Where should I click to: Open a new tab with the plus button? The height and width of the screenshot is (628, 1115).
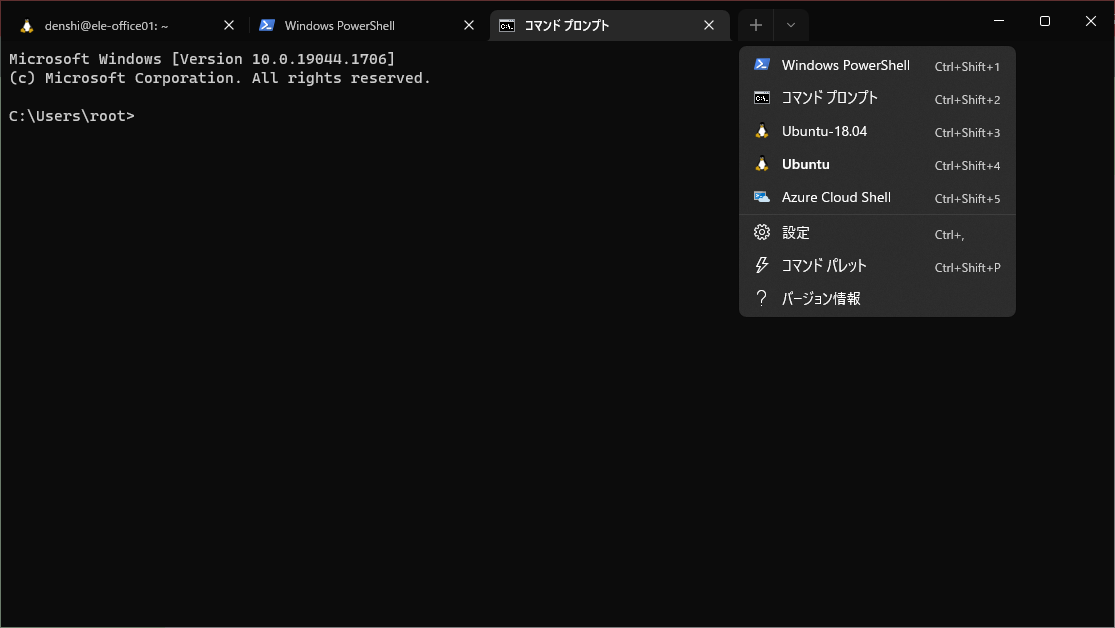coord(755,26)
